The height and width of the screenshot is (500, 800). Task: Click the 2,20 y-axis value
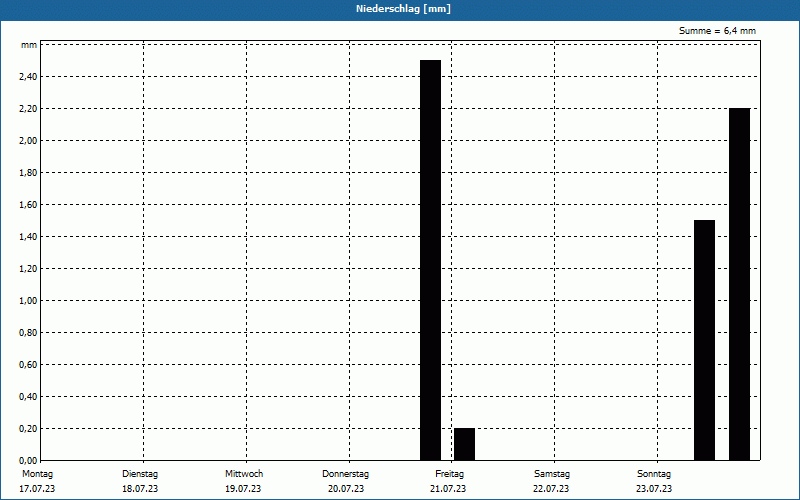(x=28, y=109)
